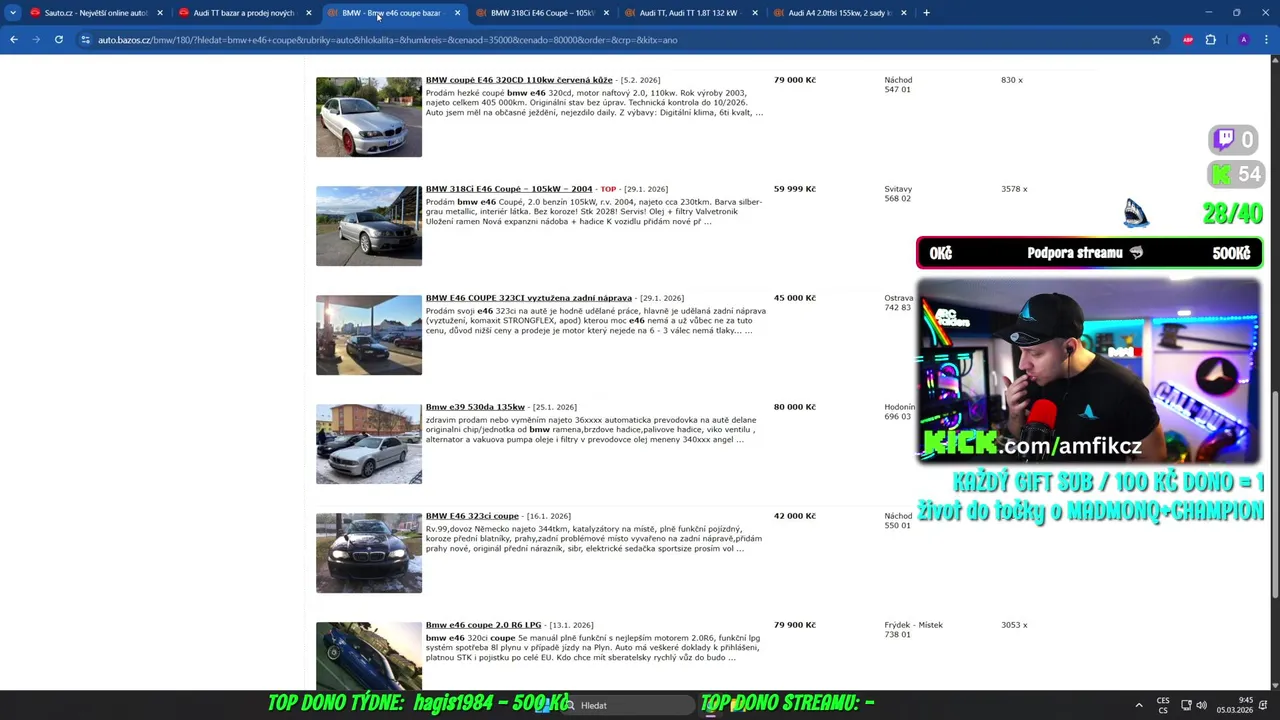
Task: Click thumbnail of black BMW E46 323ci
Action: 369,553
